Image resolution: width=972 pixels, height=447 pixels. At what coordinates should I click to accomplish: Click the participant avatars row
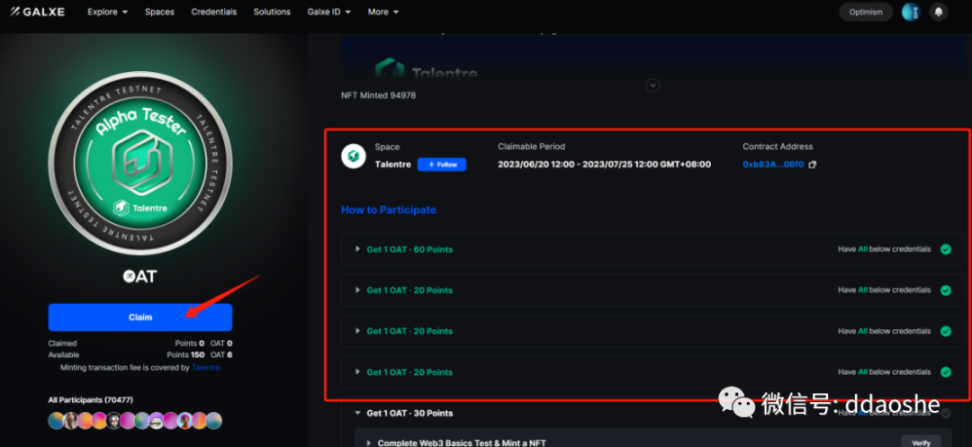pos(135,421)
